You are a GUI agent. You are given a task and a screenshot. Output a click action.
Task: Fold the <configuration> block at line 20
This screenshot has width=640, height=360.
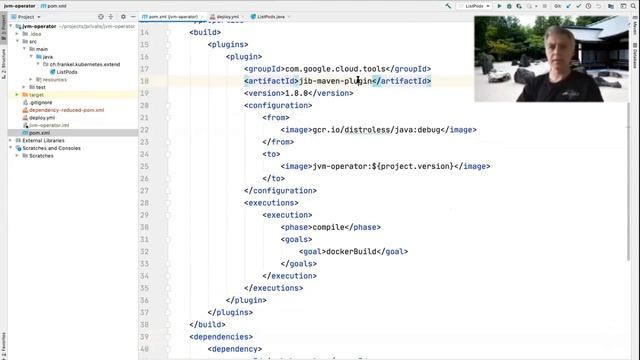(x=168, y=105)
